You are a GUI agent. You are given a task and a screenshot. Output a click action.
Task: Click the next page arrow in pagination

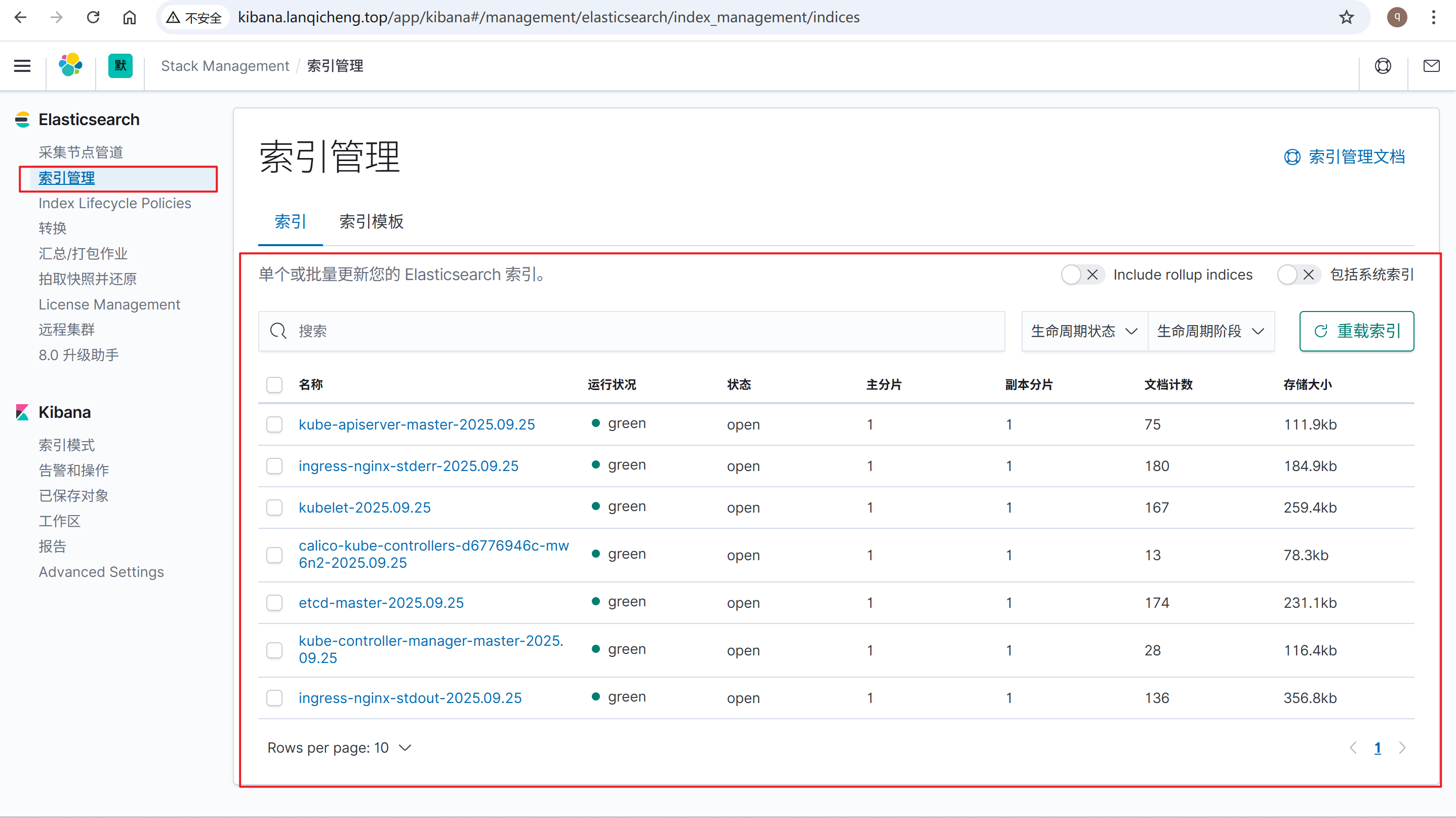pyautogui.click(x=1402, y=748)
